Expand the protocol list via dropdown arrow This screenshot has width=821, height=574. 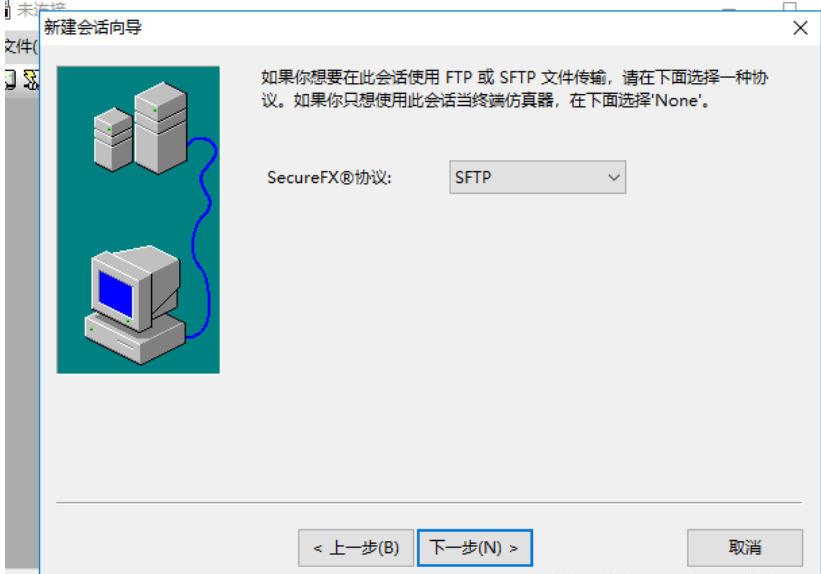pos(614,178)
